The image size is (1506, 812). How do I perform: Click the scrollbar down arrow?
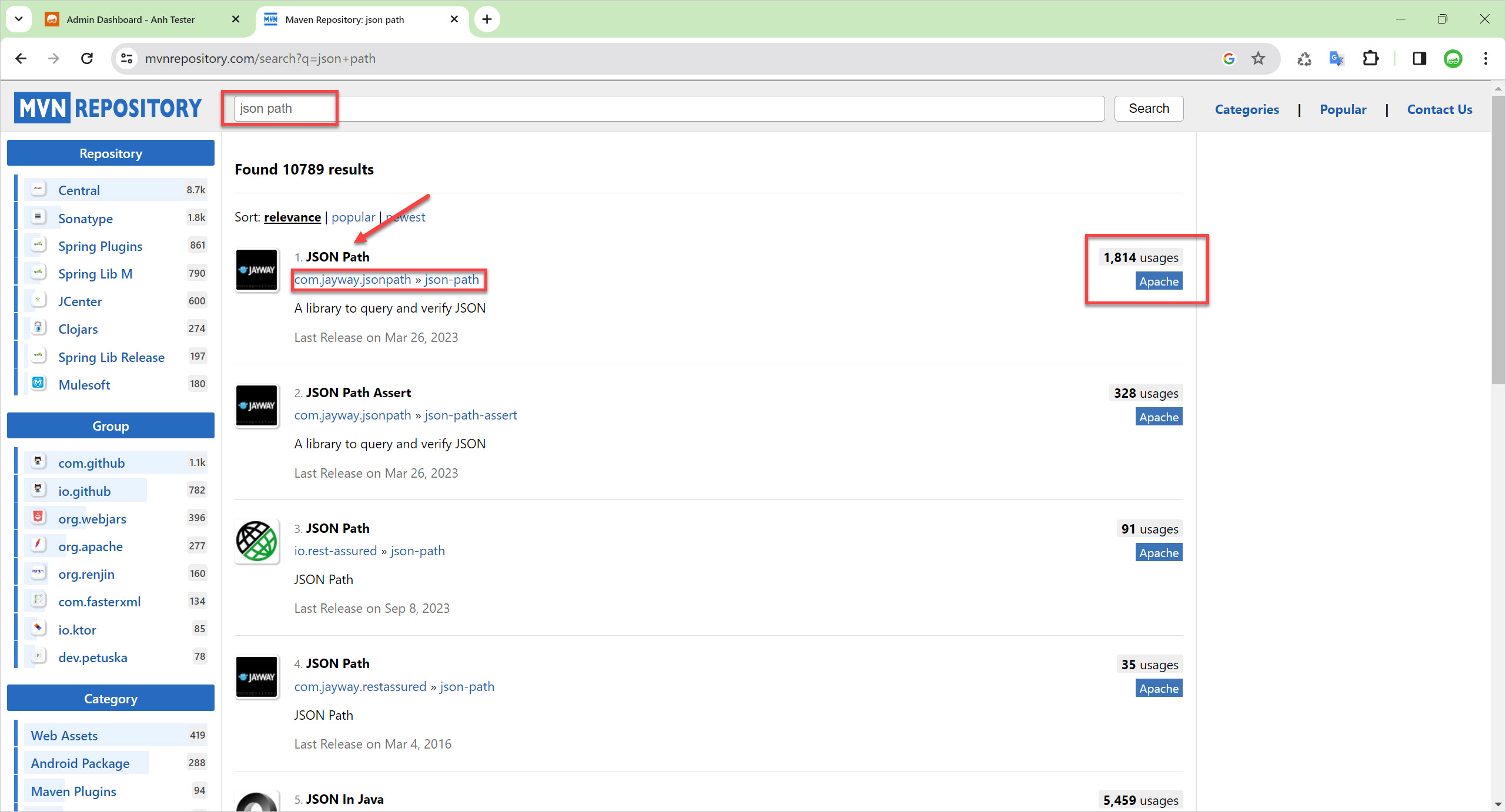tap(1498, 804)
